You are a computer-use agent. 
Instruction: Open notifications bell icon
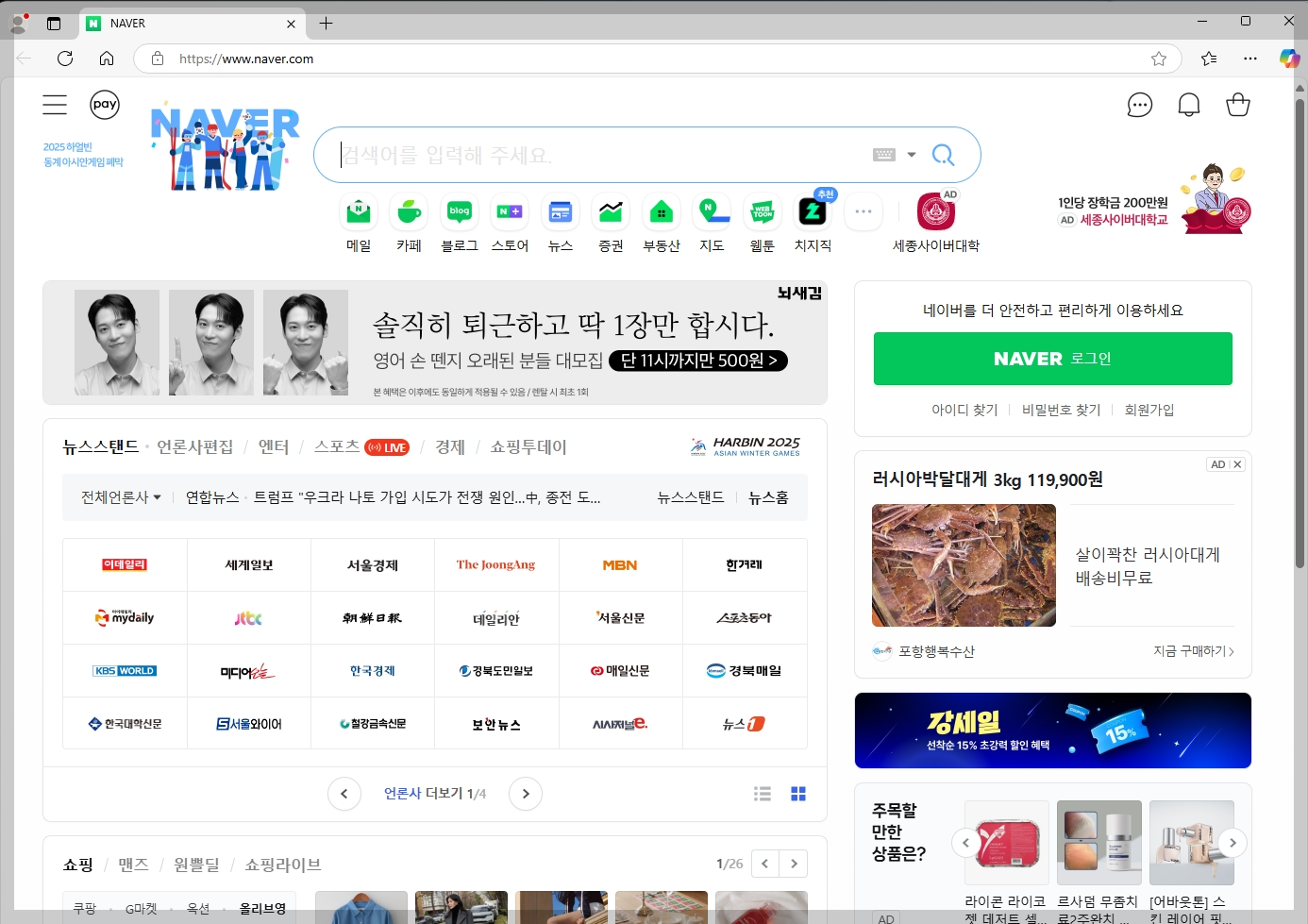pos(1189,105)
